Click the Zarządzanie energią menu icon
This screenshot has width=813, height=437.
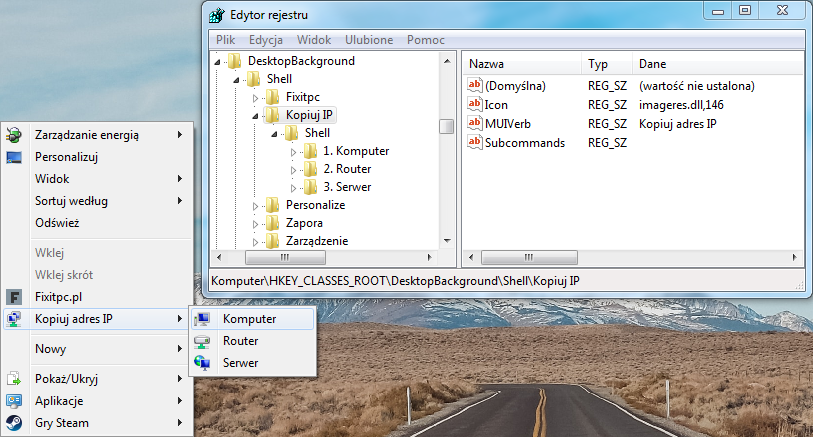[14, 135]
